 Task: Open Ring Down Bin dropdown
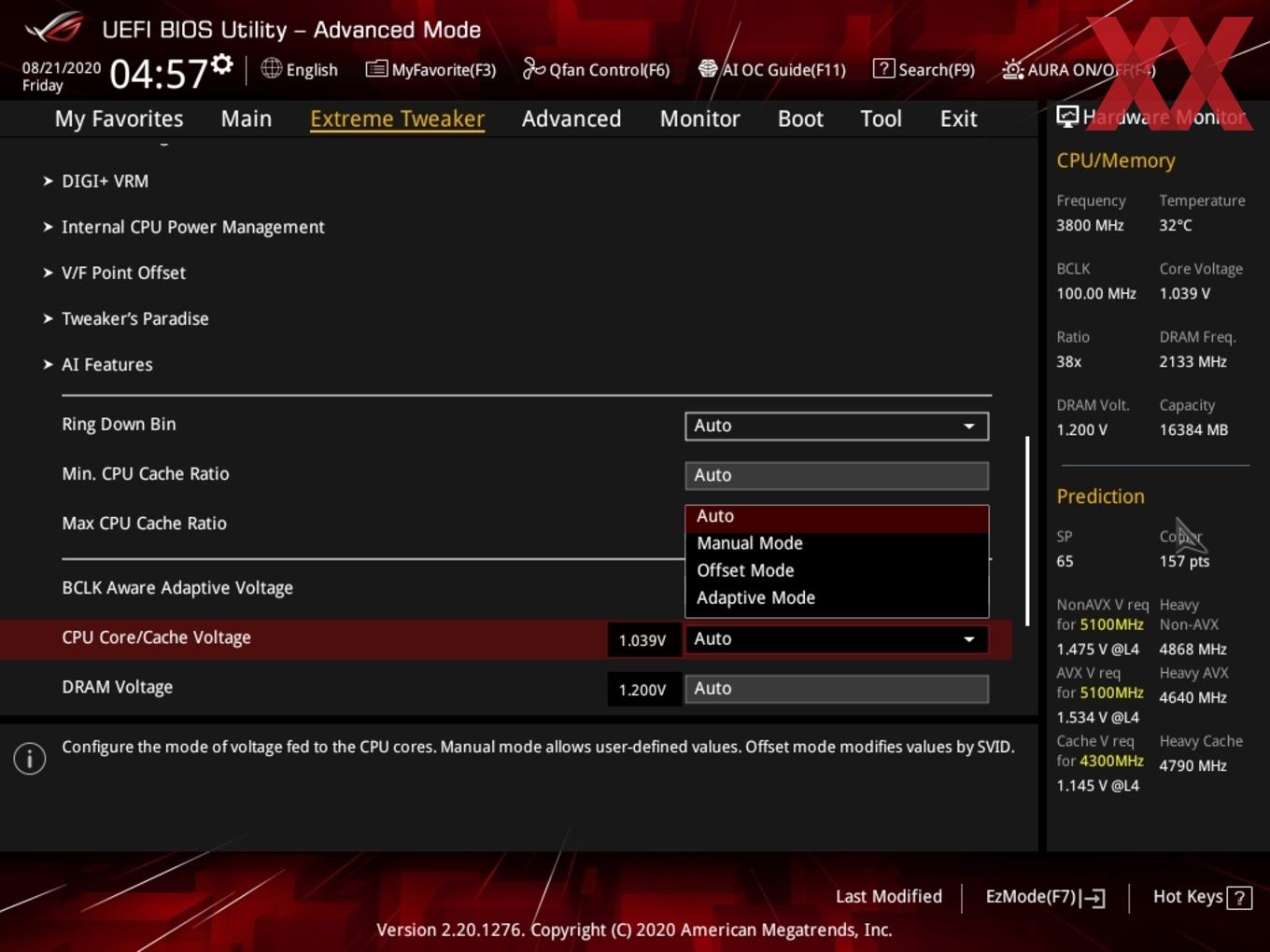(x=837, y=426)
